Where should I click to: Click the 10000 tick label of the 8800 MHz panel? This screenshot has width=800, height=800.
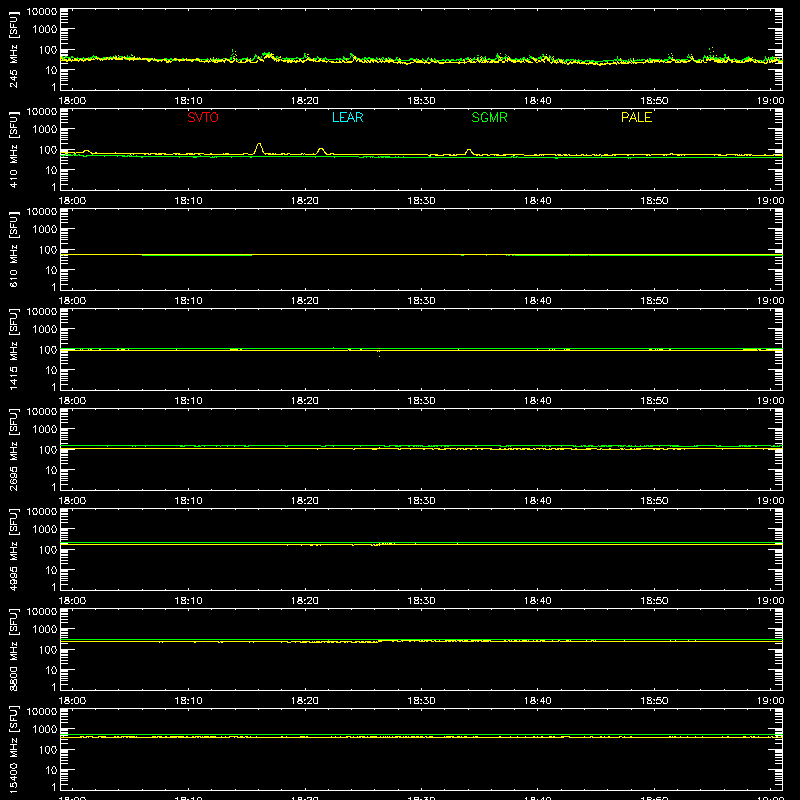point(42,612)
